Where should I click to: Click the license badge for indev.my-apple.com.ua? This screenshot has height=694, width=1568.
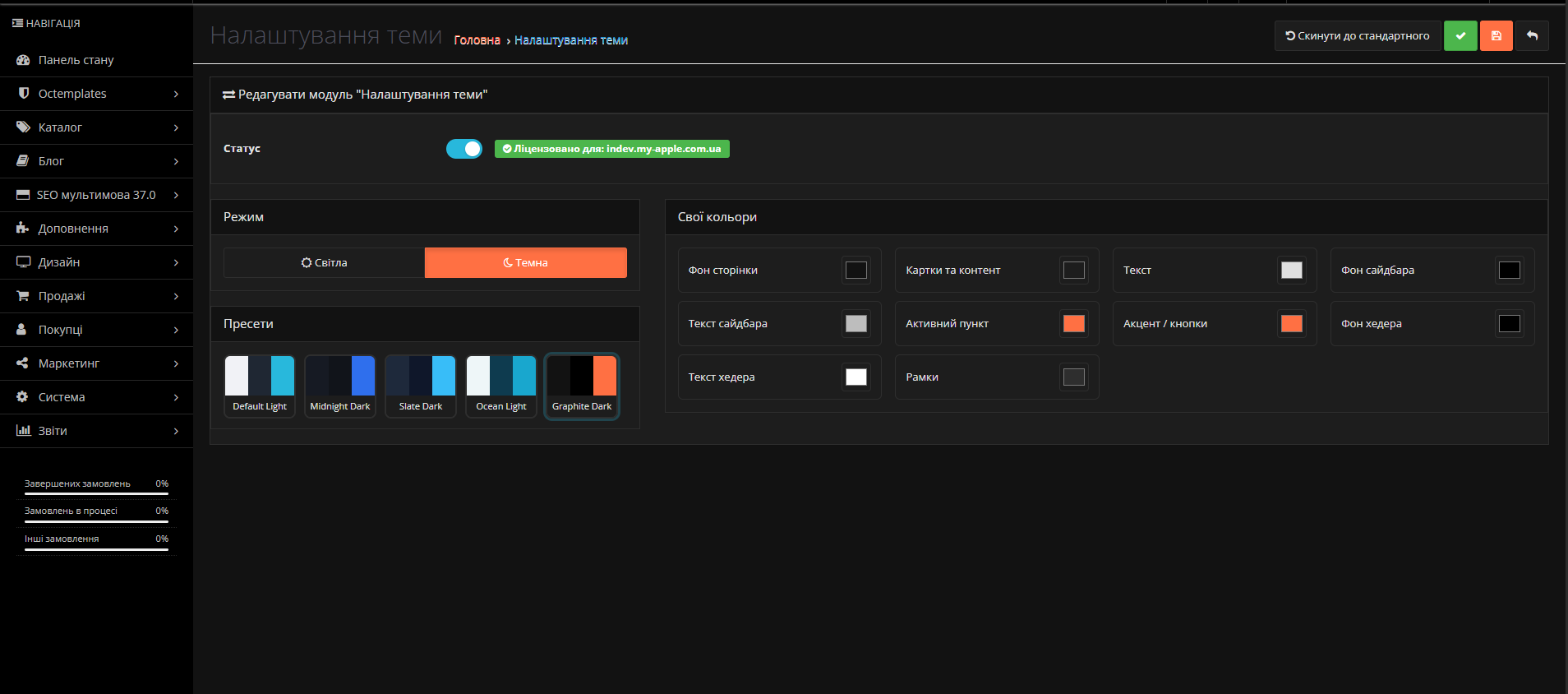point(612,149)
